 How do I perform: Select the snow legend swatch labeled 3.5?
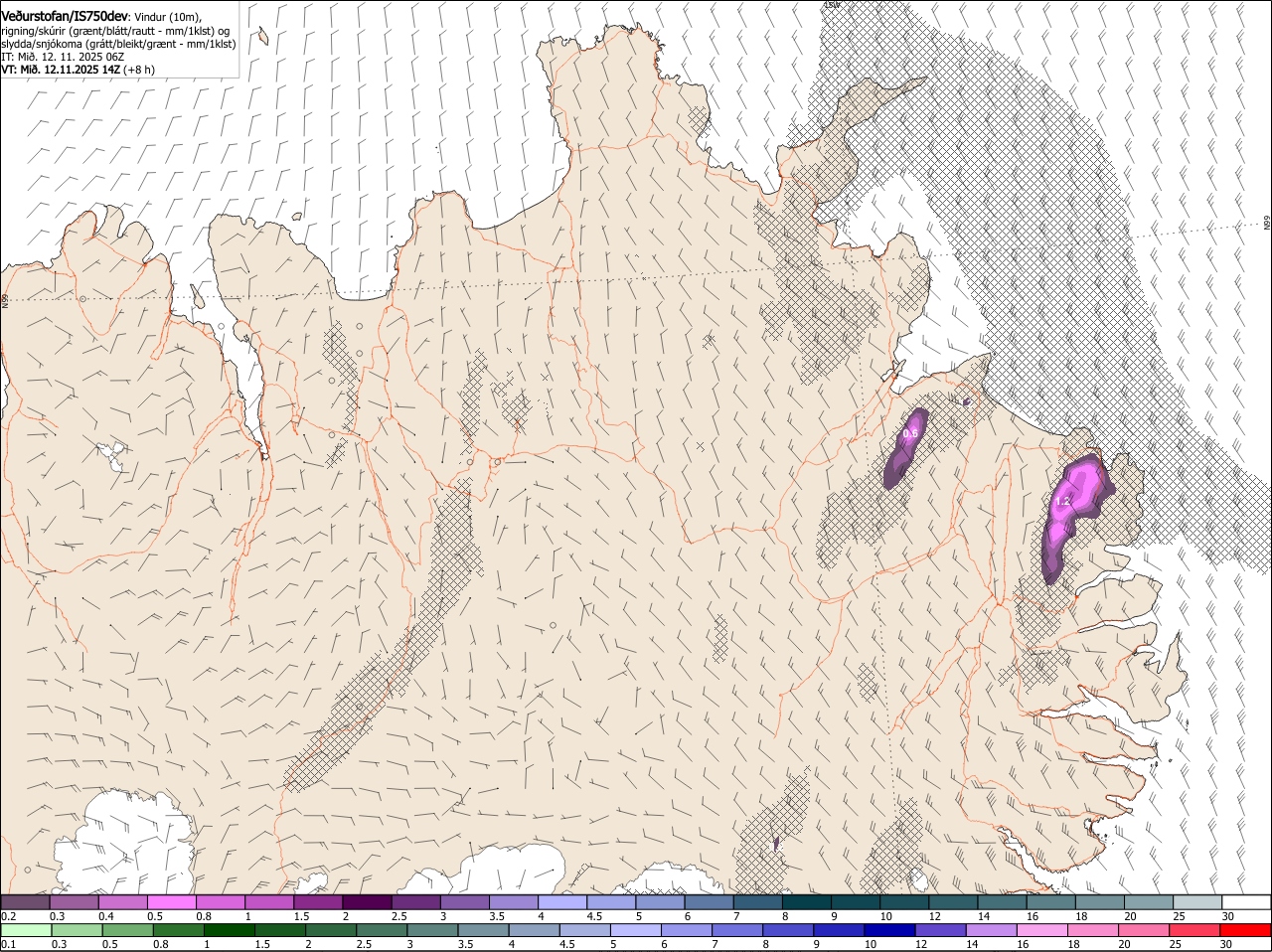tap(513, 902)
